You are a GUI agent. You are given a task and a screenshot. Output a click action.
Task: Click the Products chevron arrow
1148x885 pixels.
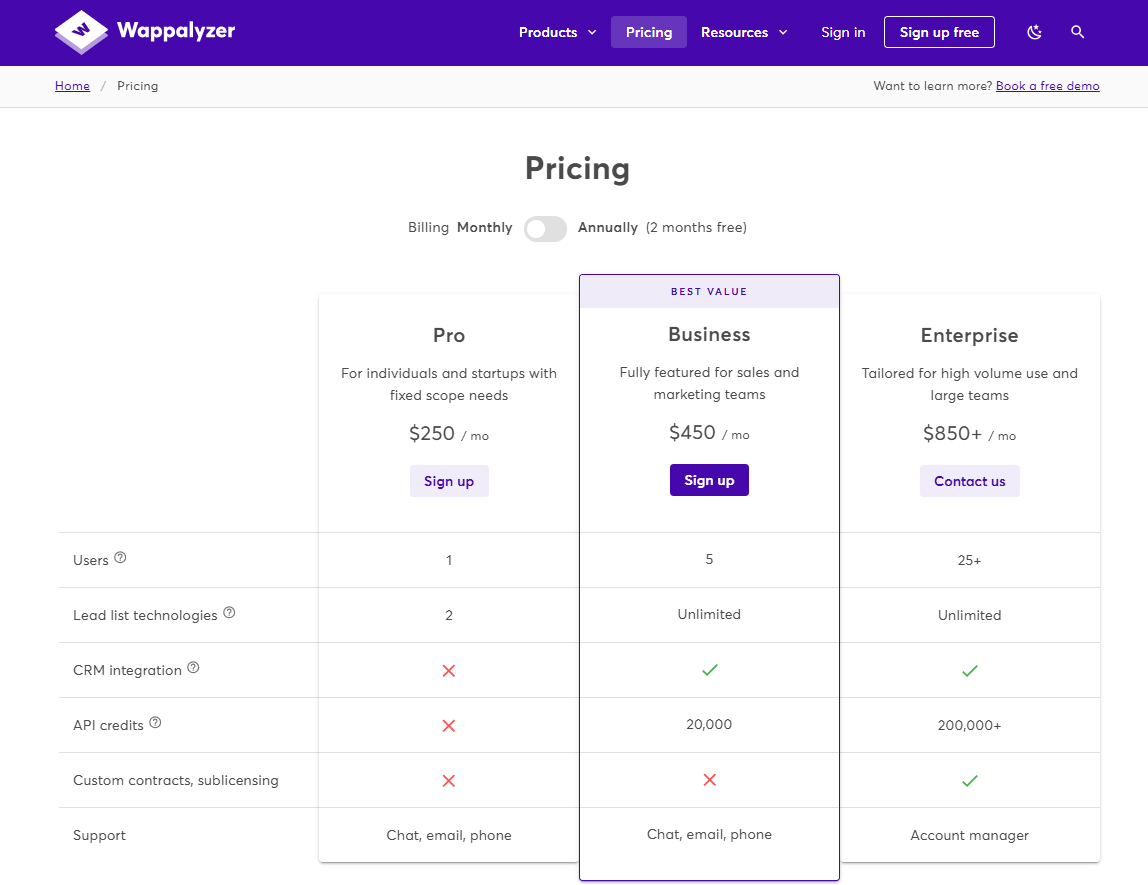pyautogui.click(x=592, y=32)
